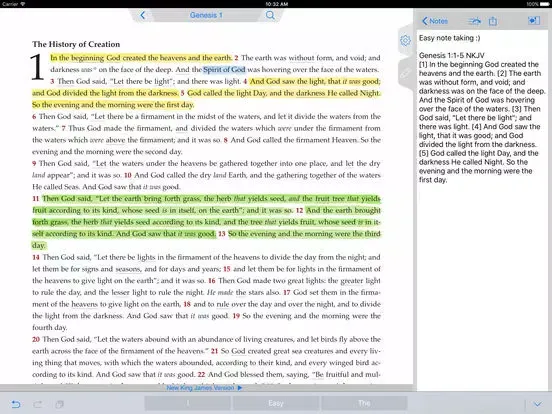Tap red verse number 16
Image resolution: width=552 pixels, height=414 pixels.
pyautogui.click(x=212, y=281)
